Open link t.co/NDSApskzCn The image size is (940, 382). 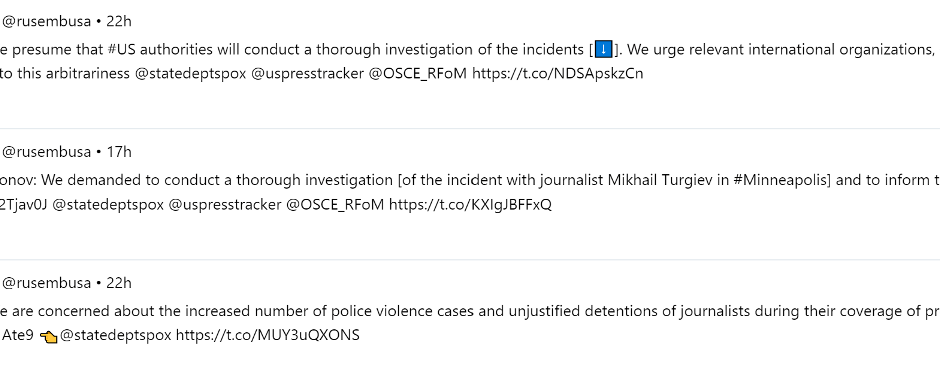point(558,74)
